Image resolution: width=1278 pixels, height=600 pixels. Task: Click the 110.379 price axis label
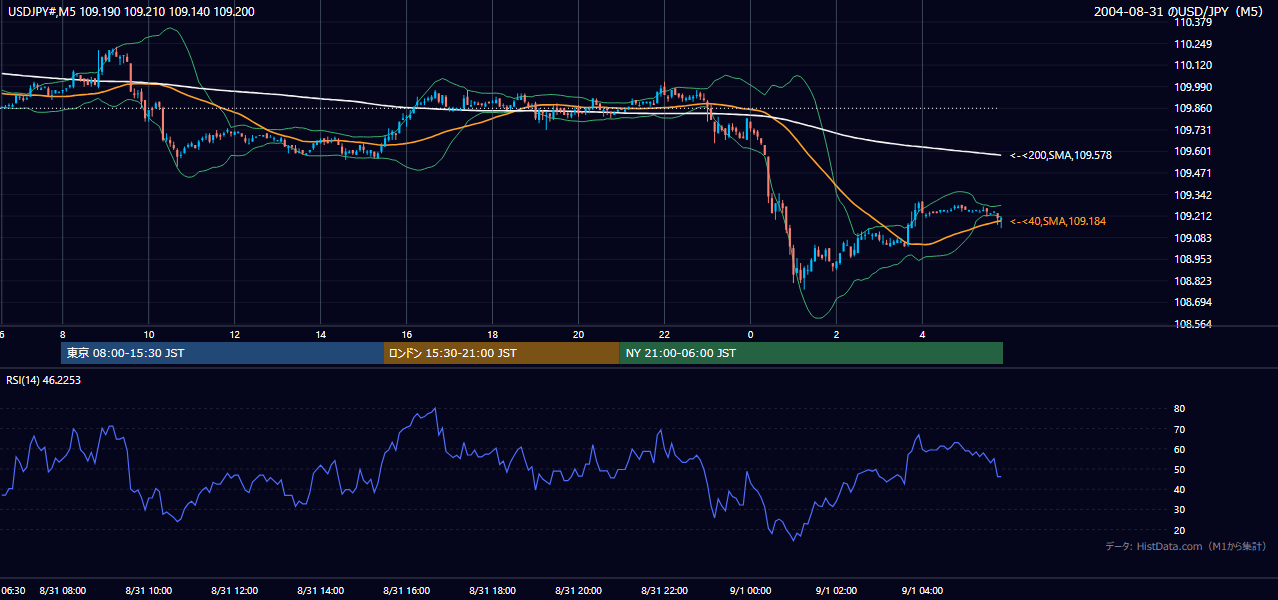[1192, 23]
